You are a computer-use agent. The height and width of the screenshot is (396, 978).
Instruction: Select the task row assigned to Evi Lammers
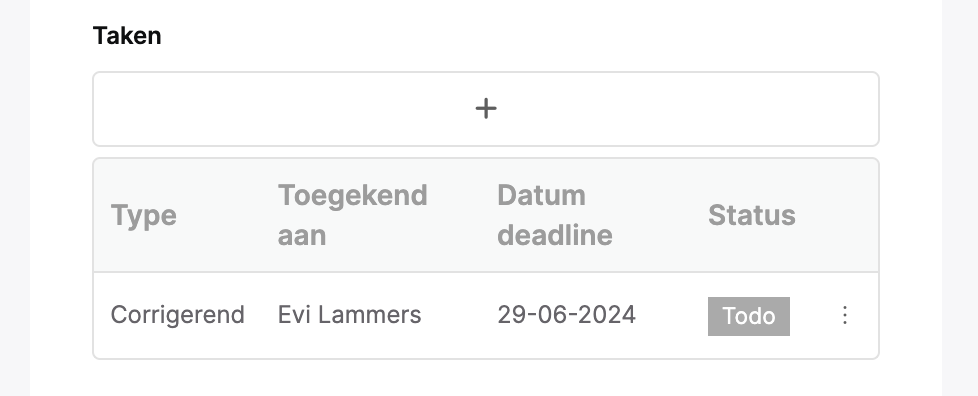(x=486, y=316)
